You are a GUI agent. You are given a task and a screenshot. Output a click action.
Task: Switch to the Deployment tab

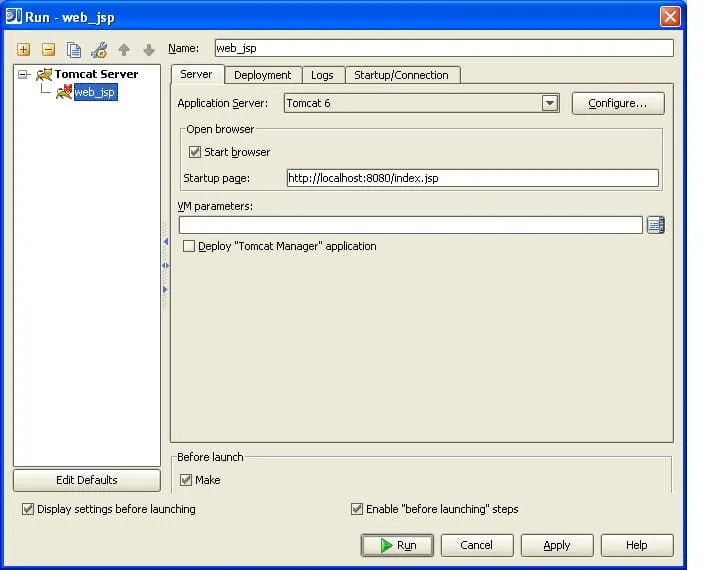[262, 75]
